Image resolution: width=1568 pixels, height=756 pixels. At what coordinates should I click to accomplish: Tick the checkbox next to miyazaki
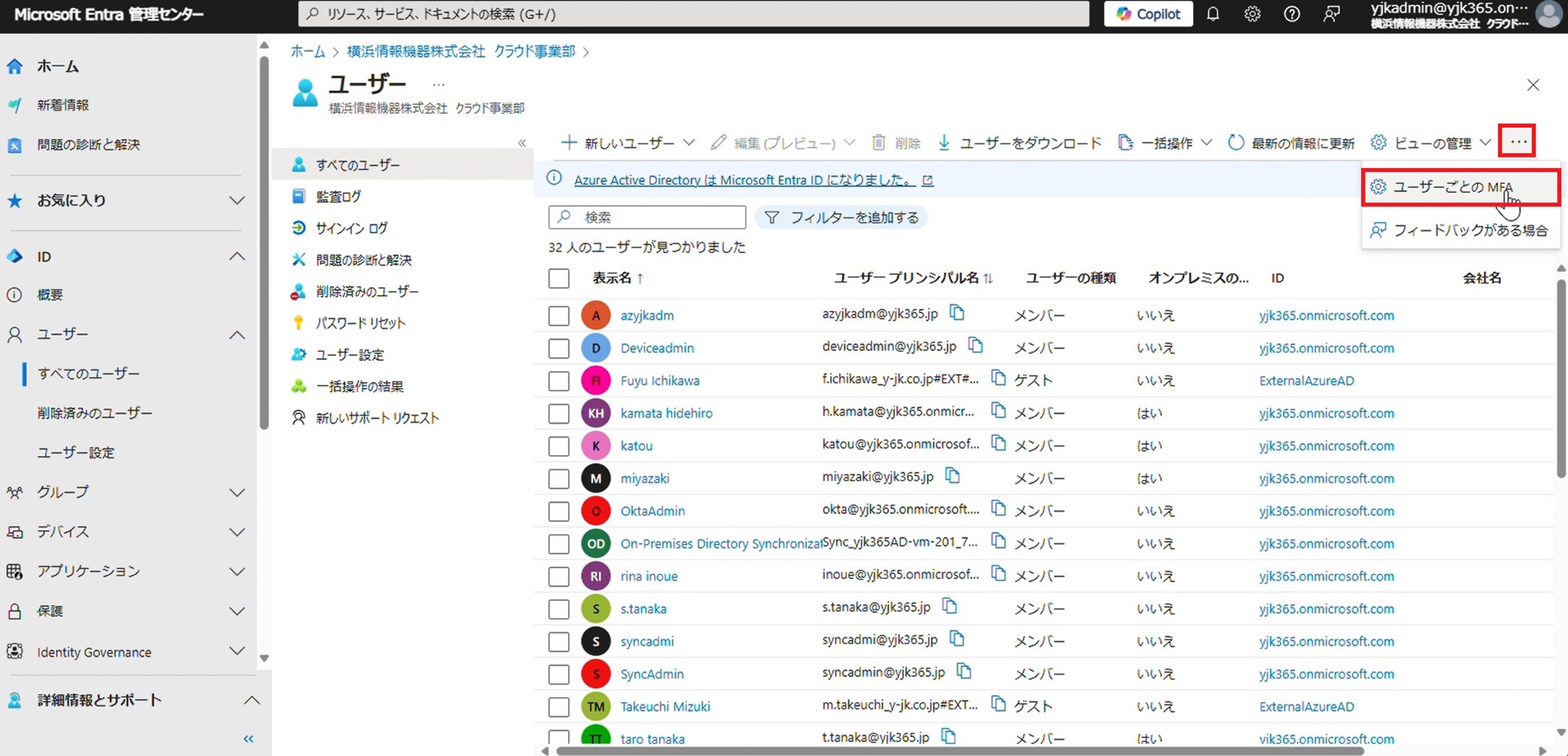559,478
